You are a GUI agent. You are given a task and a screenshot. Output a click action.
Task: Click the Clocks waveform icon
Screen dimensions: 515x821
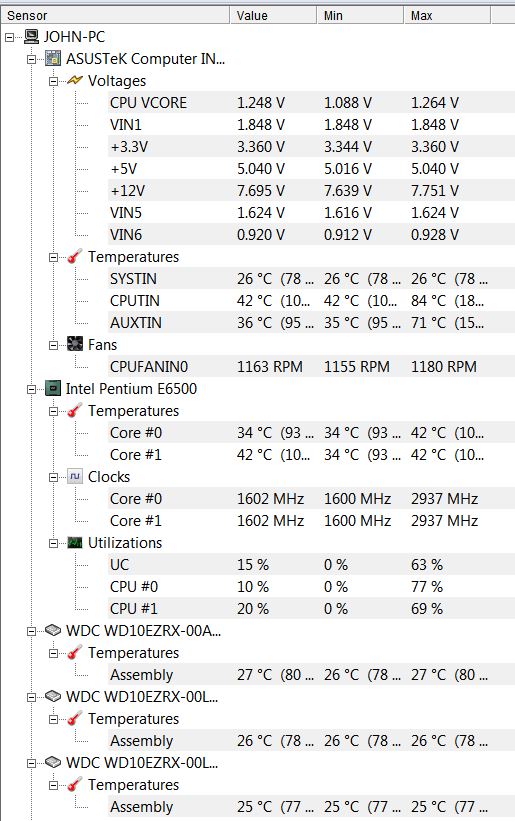click(75, 476)
